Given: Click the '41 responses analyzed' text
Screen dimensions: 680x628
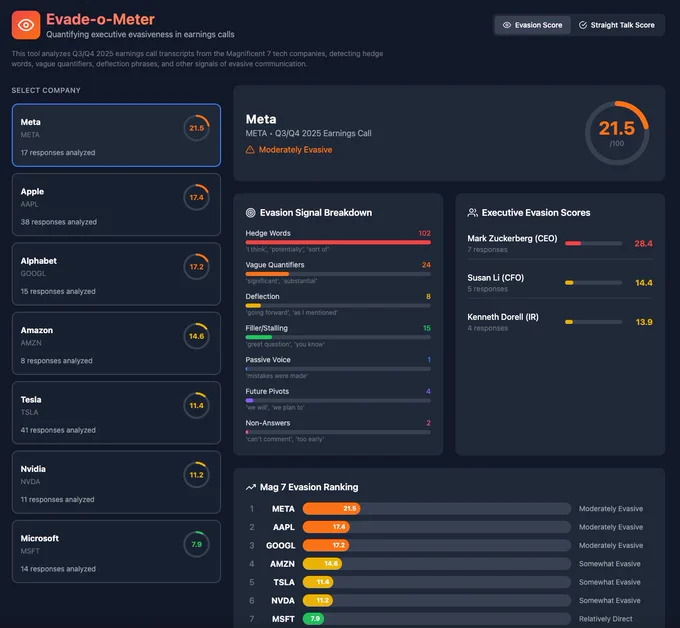Looking at the screenshot, I should [x=58, y=430].
